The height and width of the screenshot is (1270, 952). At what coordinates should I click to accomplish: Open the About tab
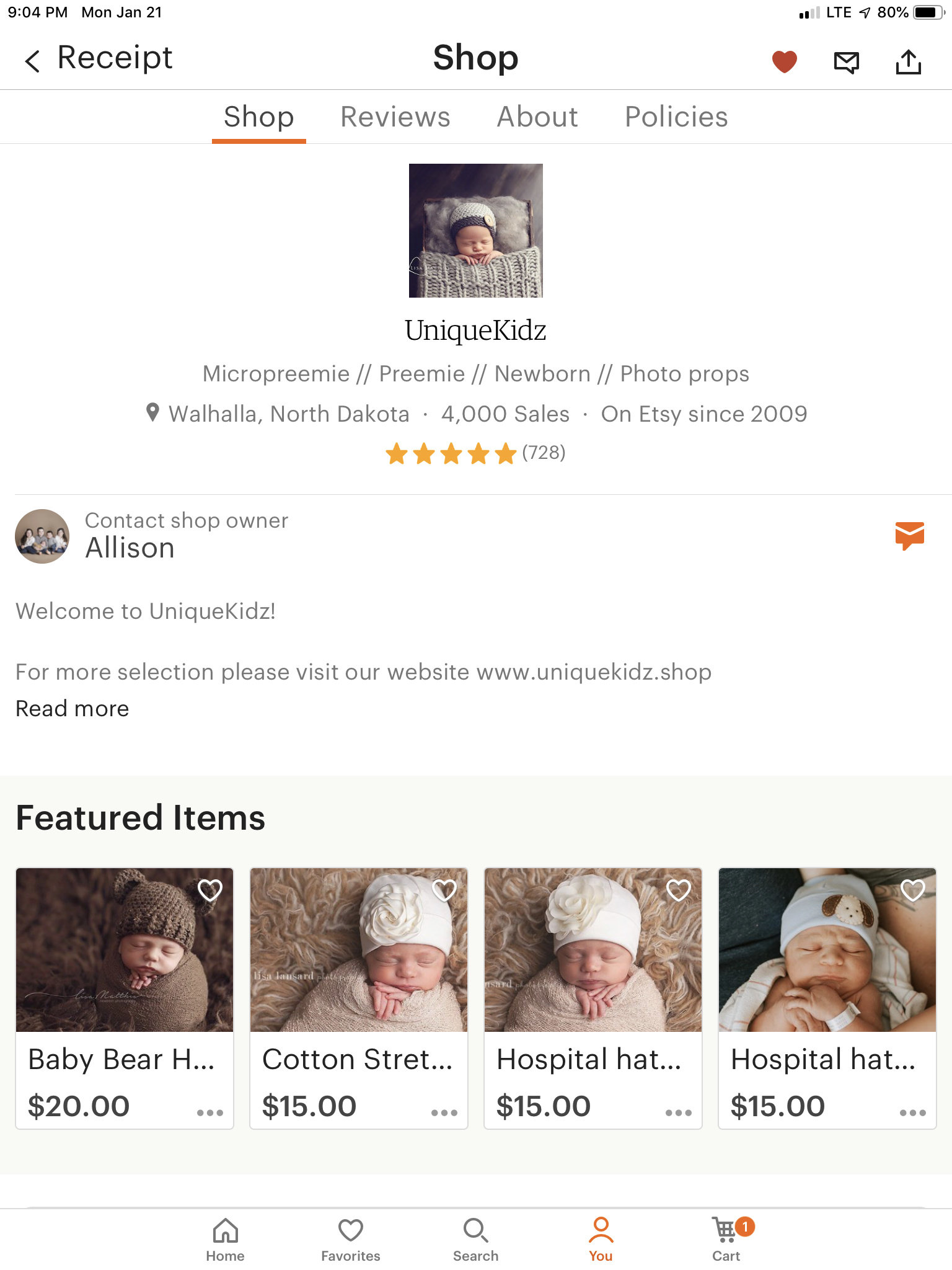(x=537, y=117)
